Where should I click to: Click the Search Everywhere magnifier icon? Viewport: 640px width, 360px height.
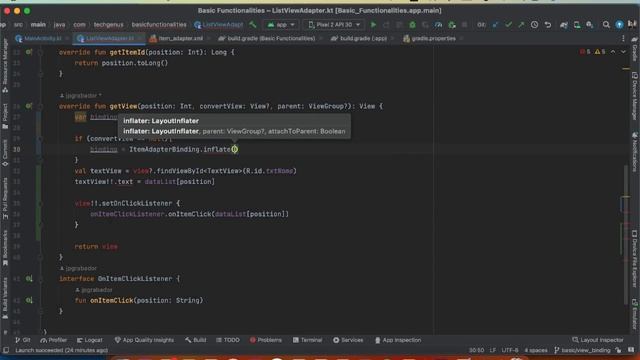tap(606, 25)
